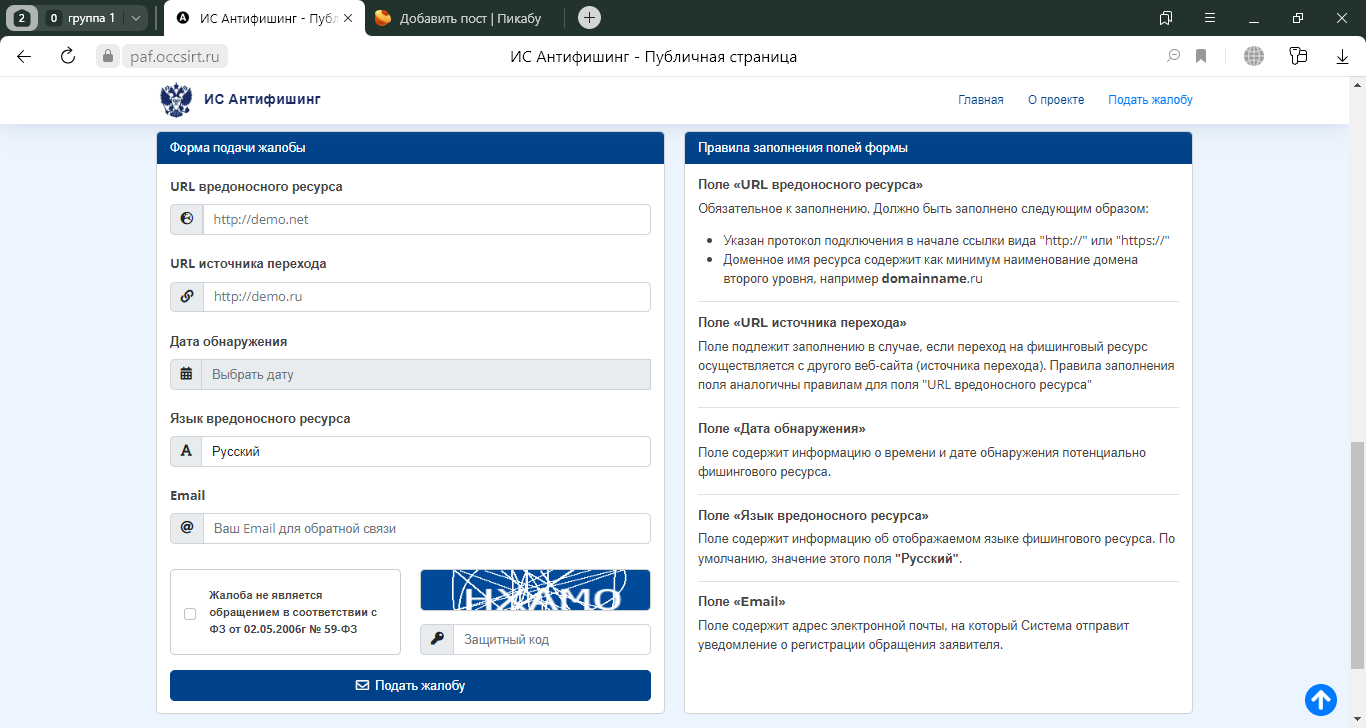Focus the 'Защитный код' captcha input

coord(552,640)
